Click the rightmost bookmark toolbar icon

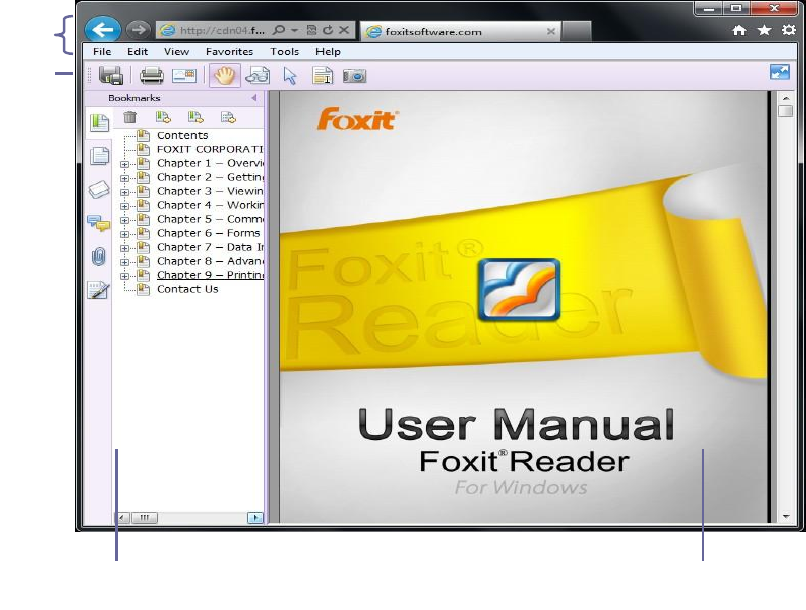pos(228,117)
